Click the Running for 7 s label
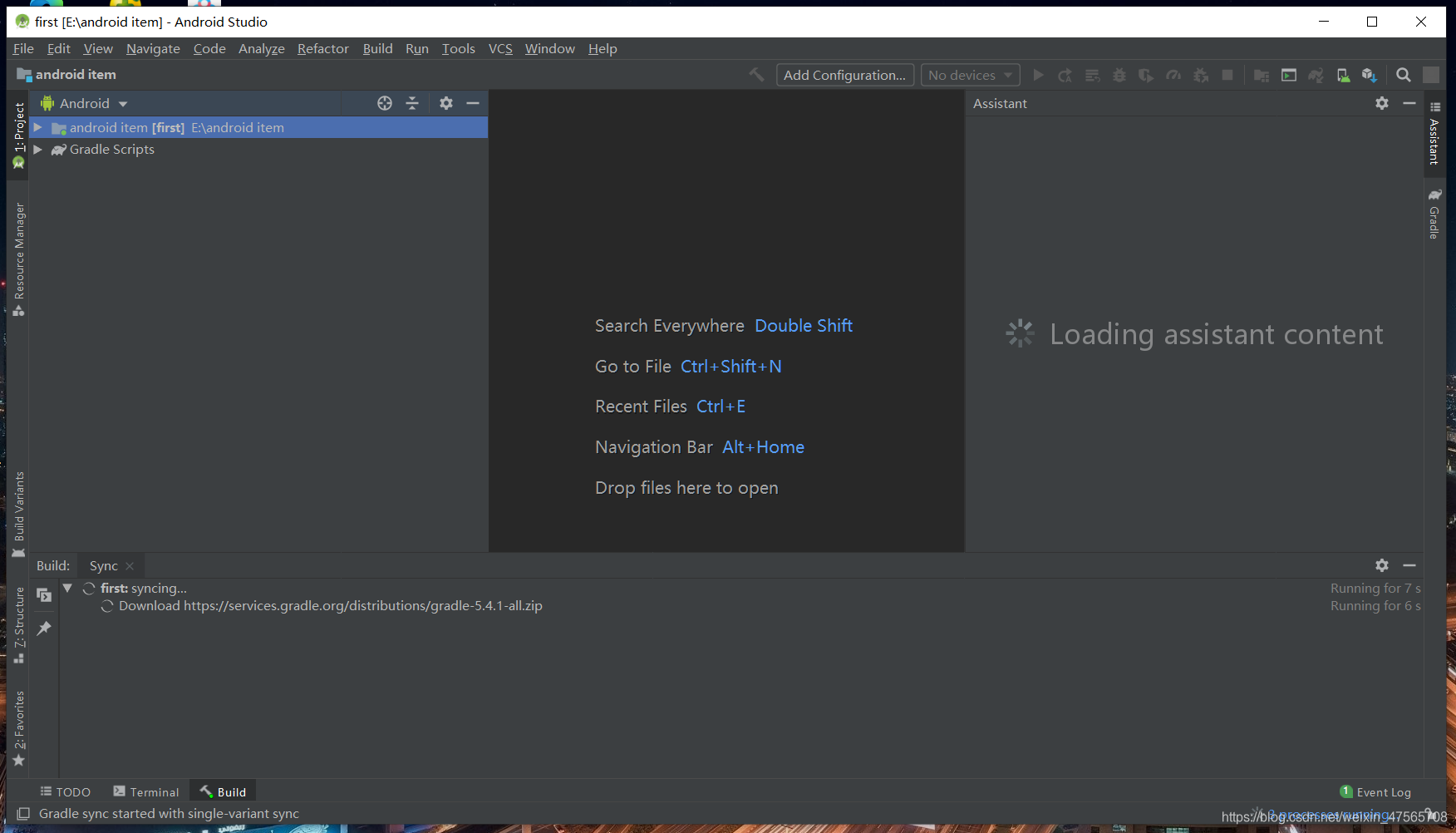Screen dimensions: 1456x833 pos(1375,589)
